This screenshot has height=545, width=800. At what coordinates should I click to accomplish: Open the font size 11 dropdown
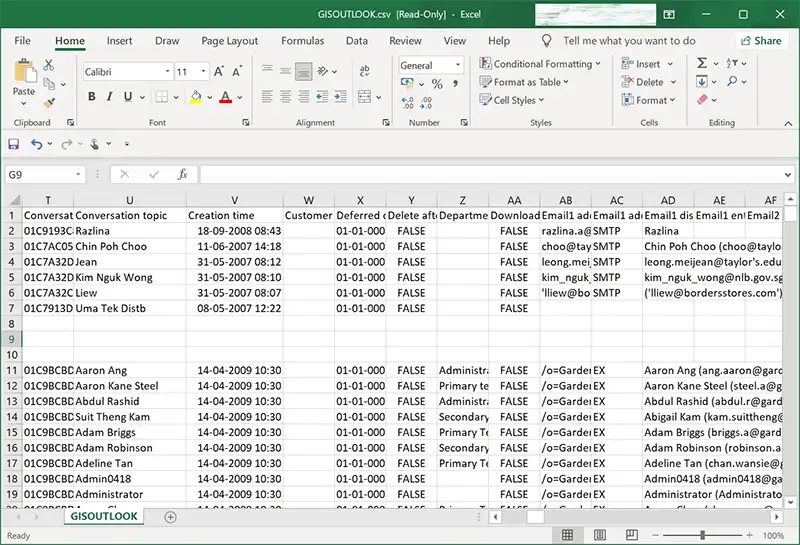click(204, 71)
